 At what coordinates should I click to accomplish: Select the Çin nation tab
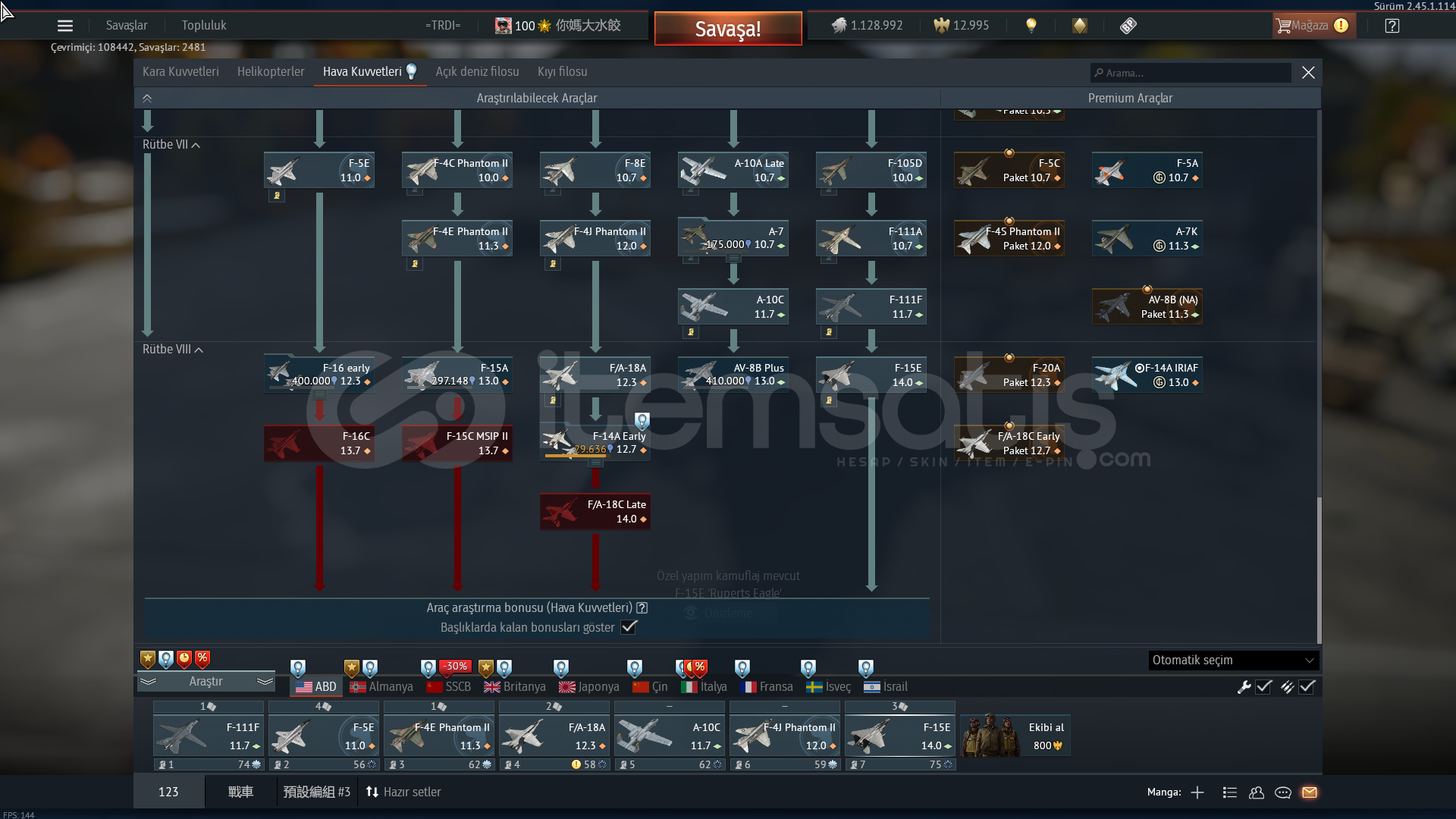click(651, 687)
